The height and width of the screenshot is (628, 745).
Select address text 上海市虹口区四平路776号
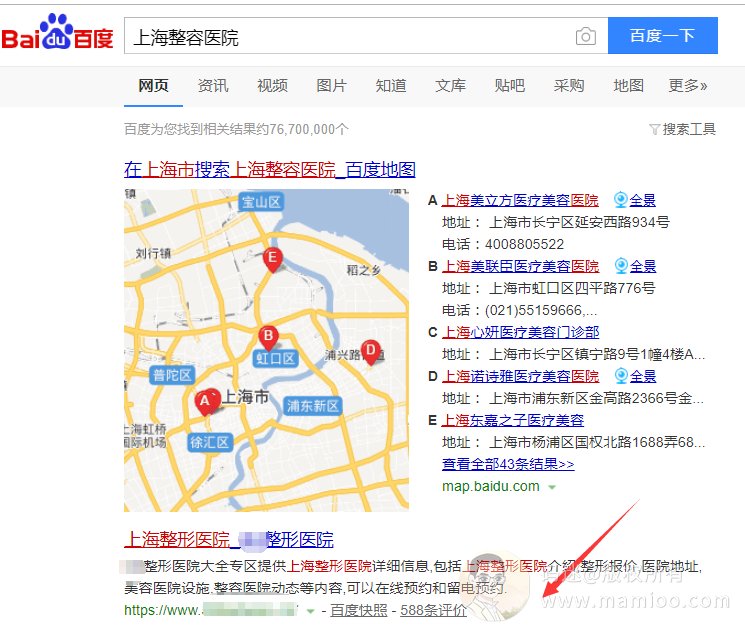pos(572,288)
